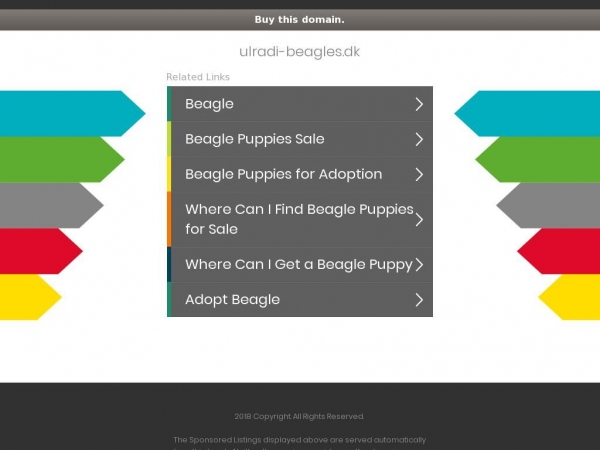Click the chevron beside Where Can I Get a Beagle Puppy
Image resolution: width=600 pixels, height=450 pixels.
click(419, 264)
